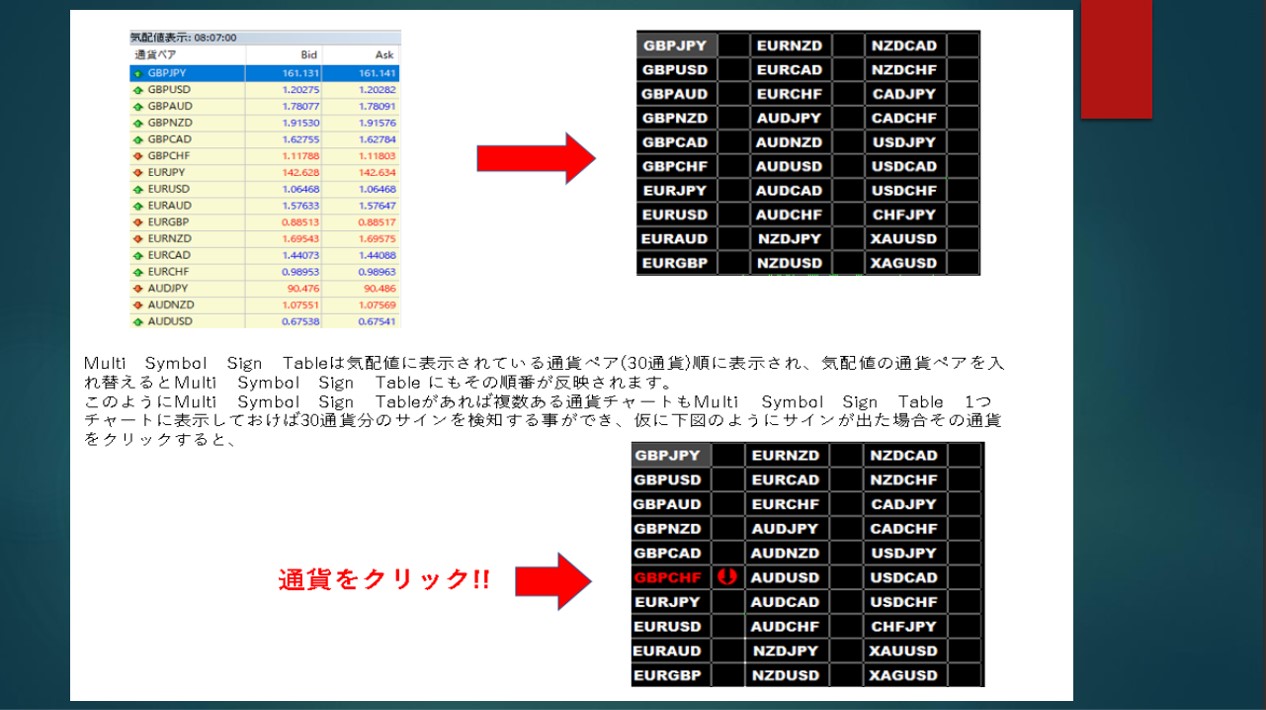Image resolution: width=1266 pixels, height=710 pixels.
Task: Click the Ask value 1.20282
Action: click(377, 90)
